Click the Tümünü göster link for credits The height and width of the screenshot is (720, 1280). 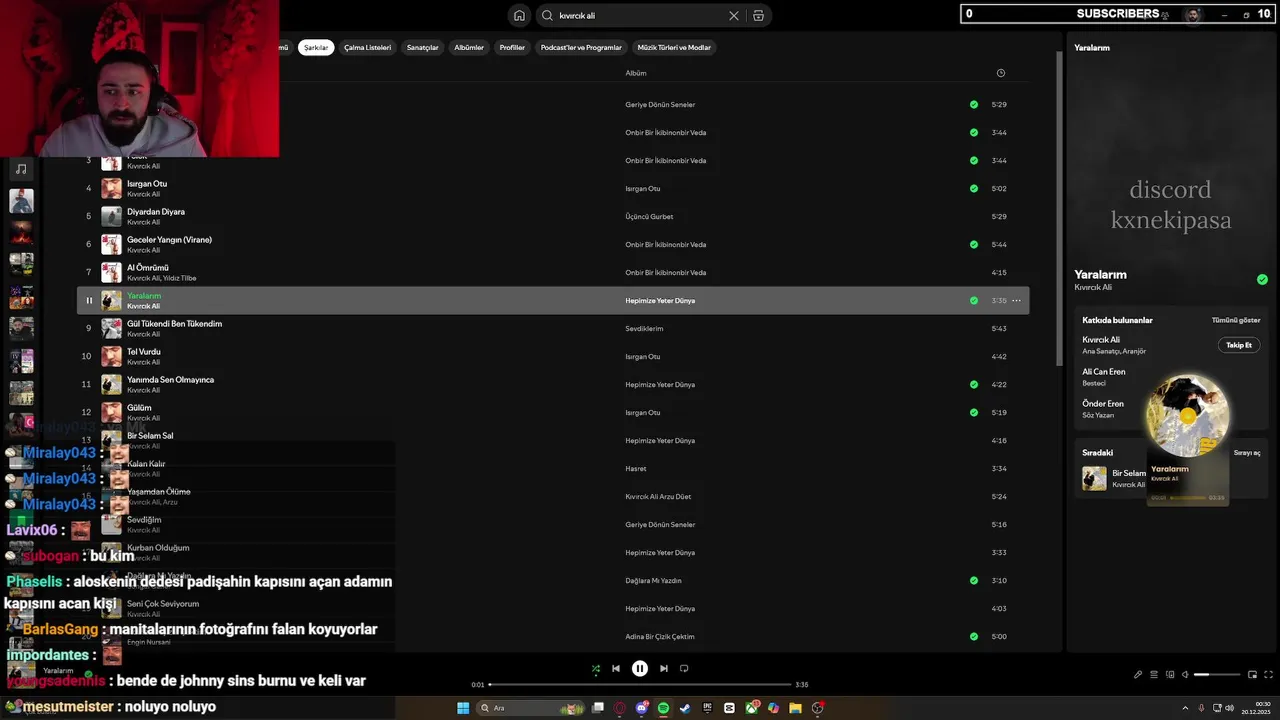click(x=1236, y=320)
